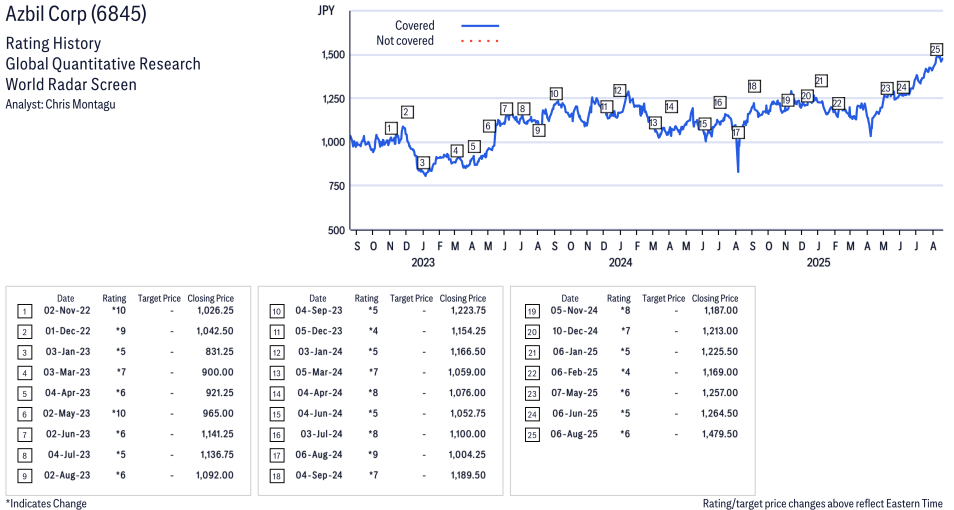Click the 2025 year label under chart
Viewport: 954px width, 510px height.
point(818,262)
